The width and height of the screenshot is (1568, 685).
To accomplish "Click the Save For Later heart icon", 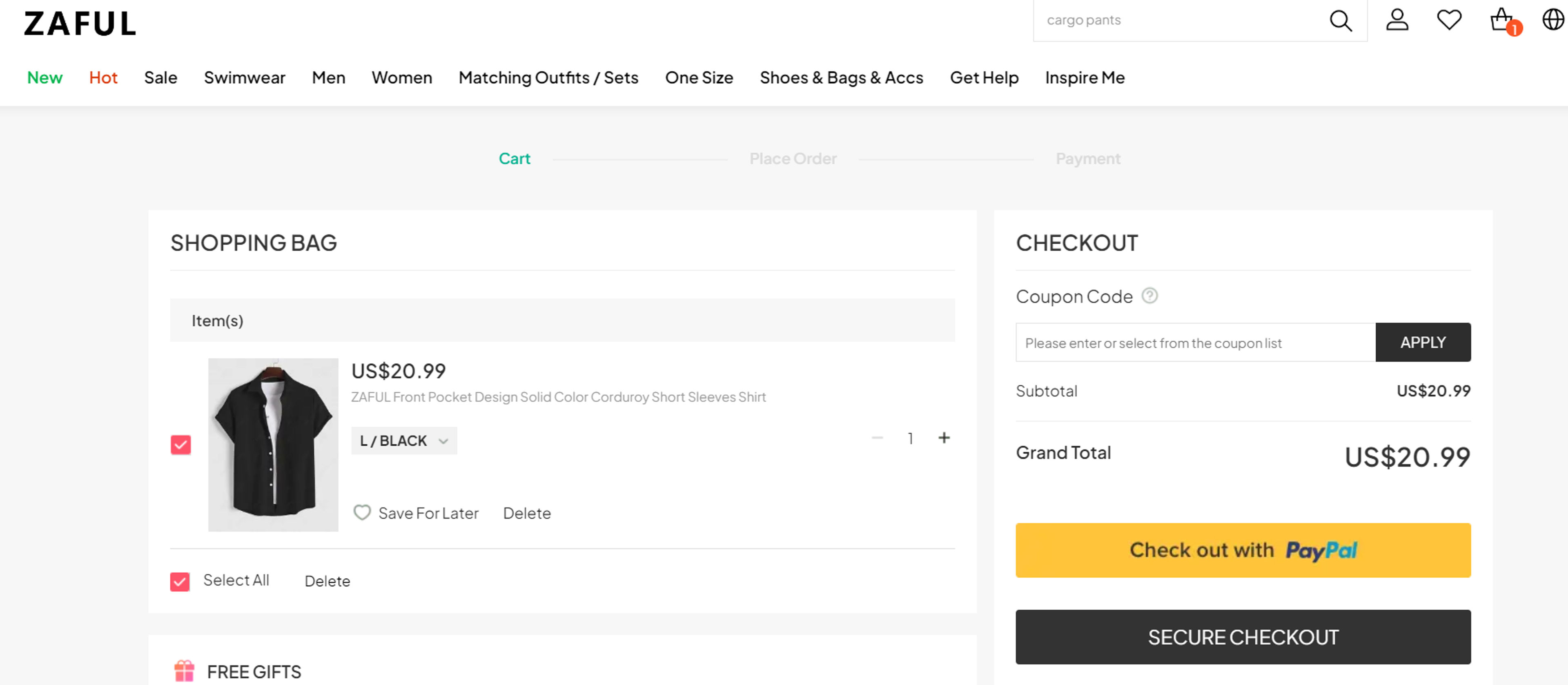I will [361, 512].
